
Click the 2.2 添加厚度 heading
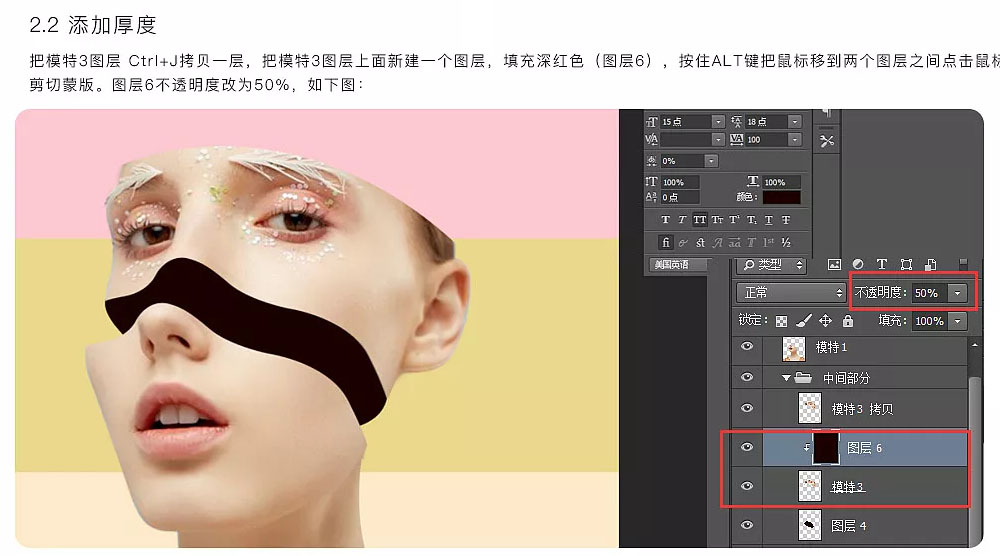(x=93, y=25)
